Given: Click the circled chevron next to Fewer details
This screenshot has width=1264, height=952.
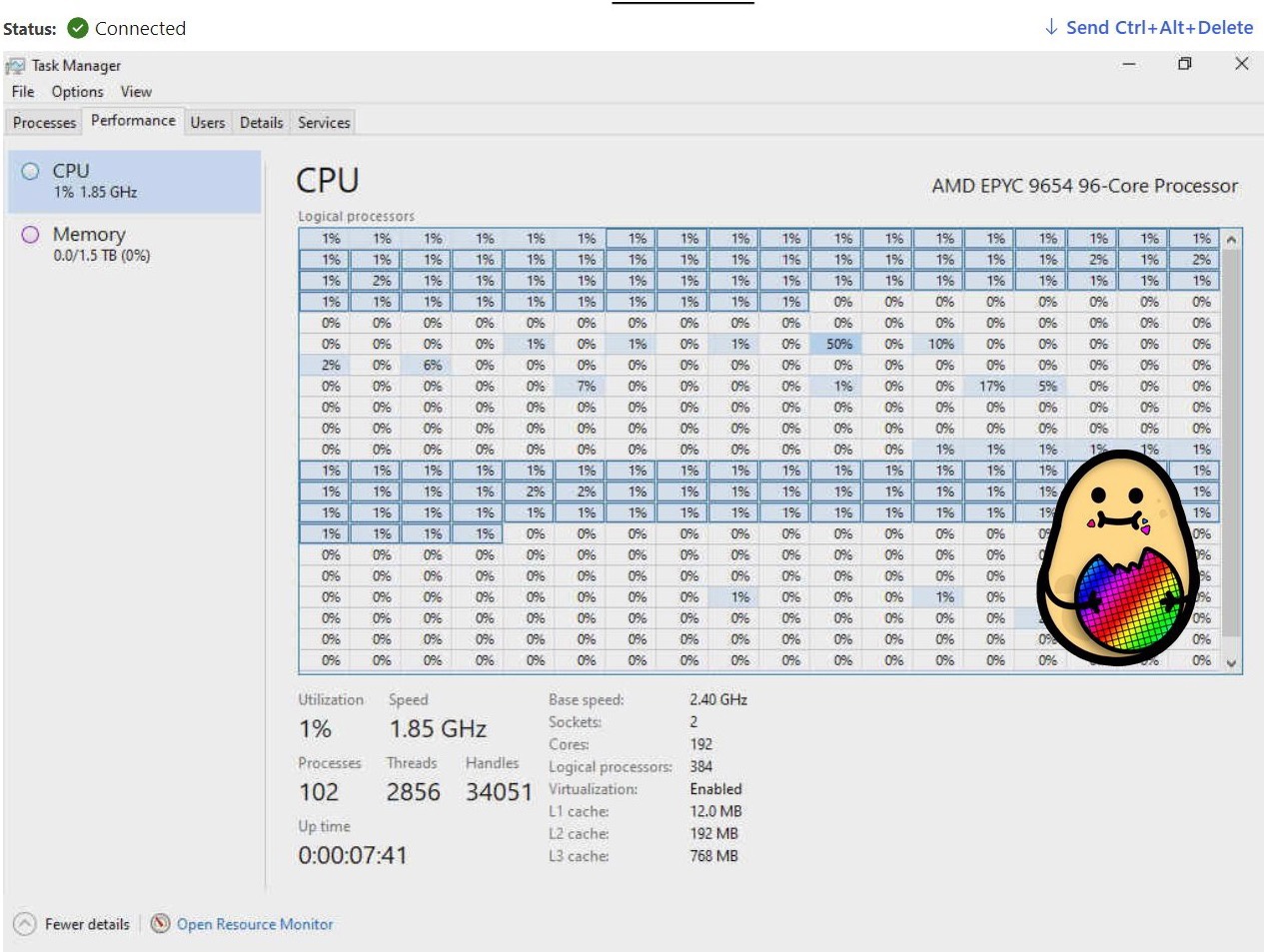Looking at the screenshot, I should click(22, 924).
